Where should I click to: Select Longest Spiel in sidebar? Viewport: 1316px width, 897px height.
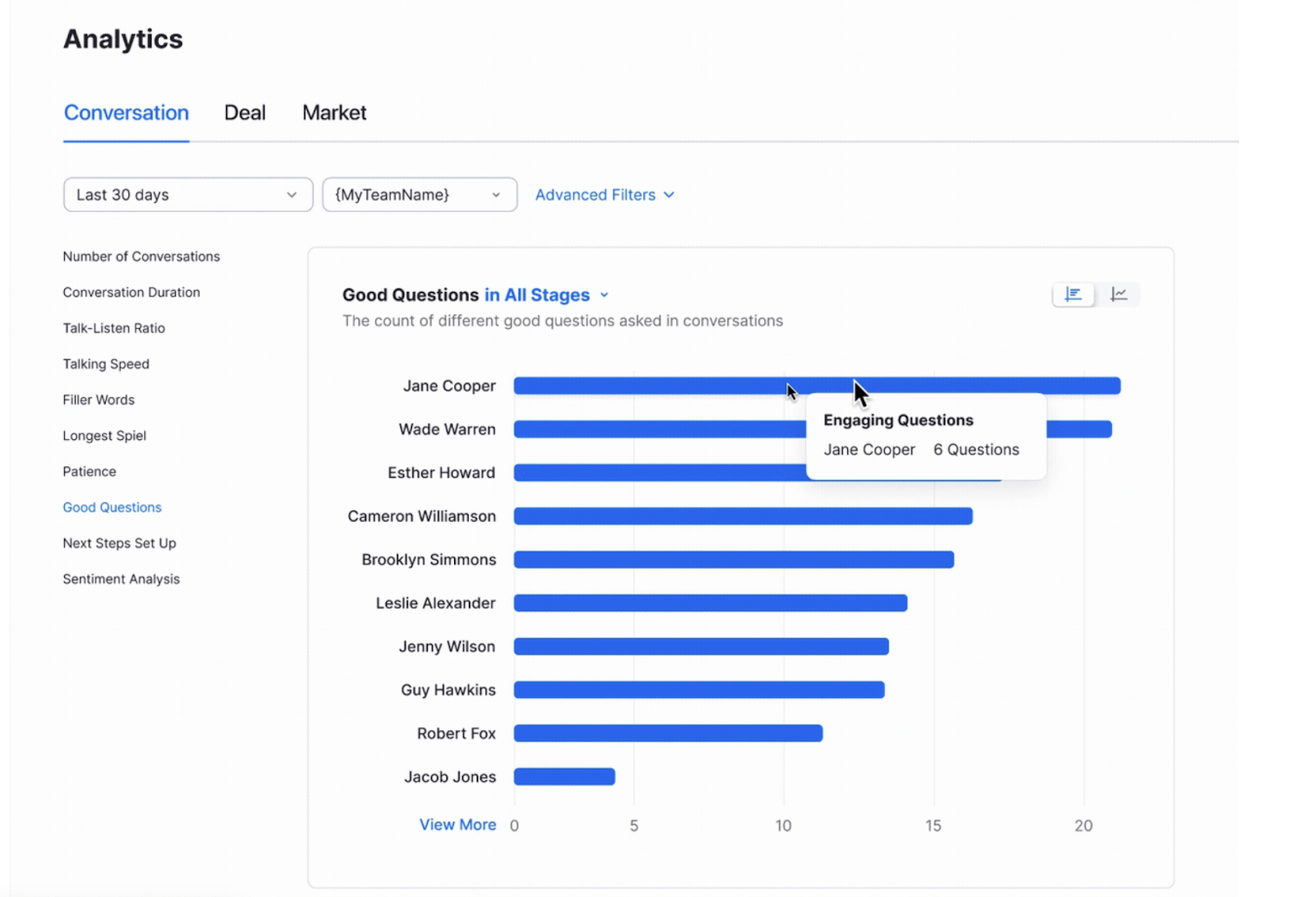coord(104,436)
